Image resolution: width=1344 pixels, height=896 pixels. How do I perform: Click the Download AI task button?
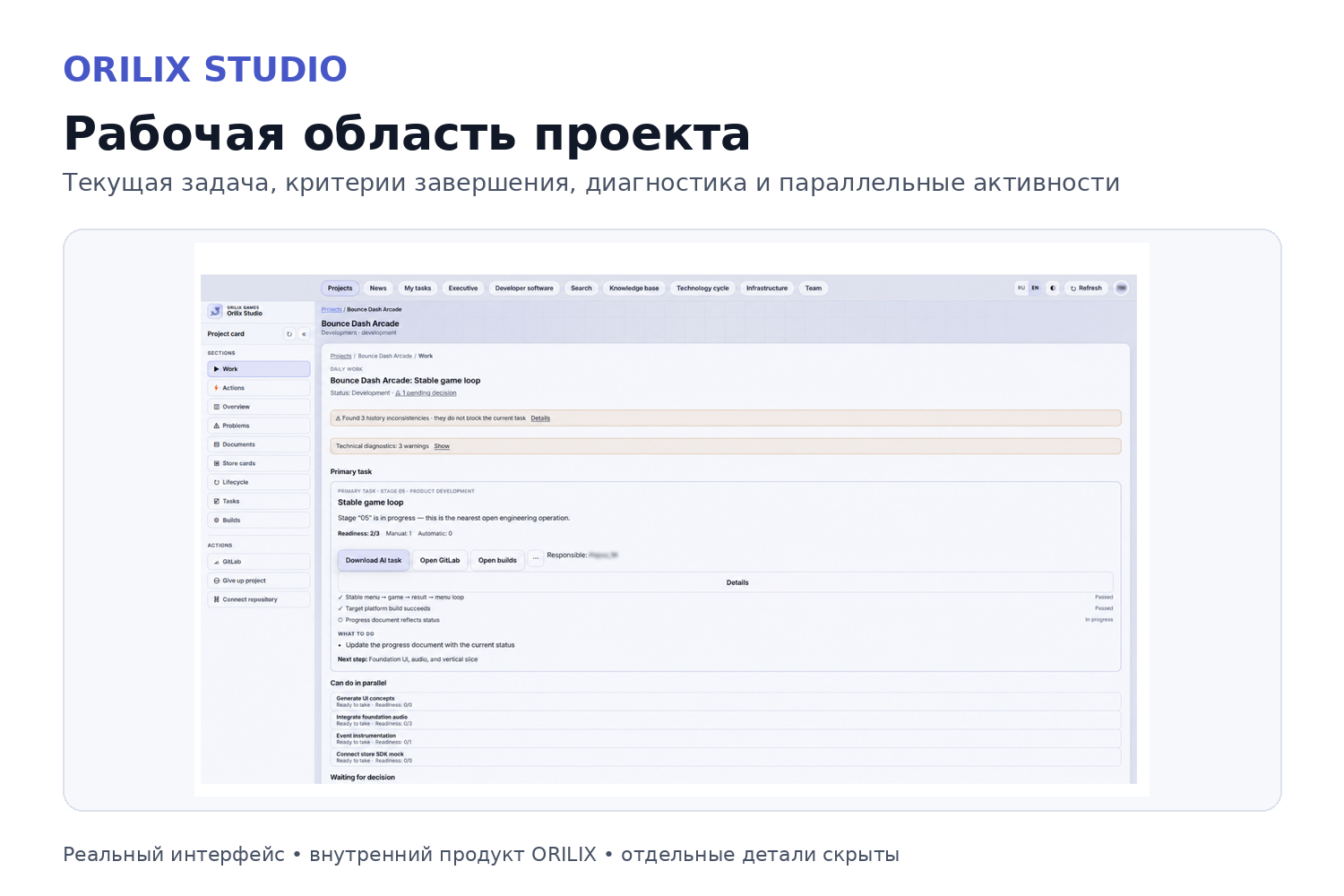point(374,560)
